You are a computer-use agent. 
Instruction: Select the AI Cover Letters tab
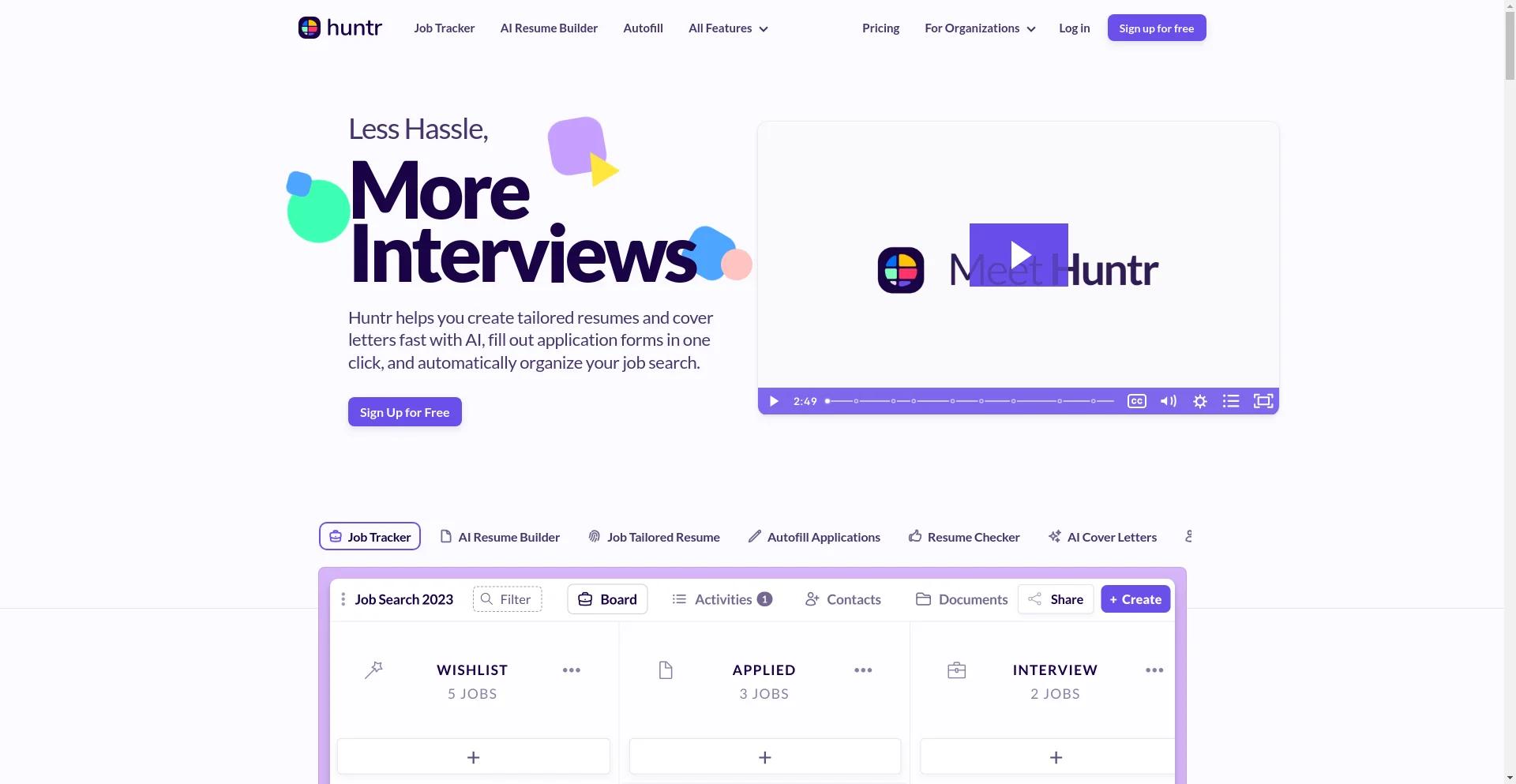point(1102,537)
